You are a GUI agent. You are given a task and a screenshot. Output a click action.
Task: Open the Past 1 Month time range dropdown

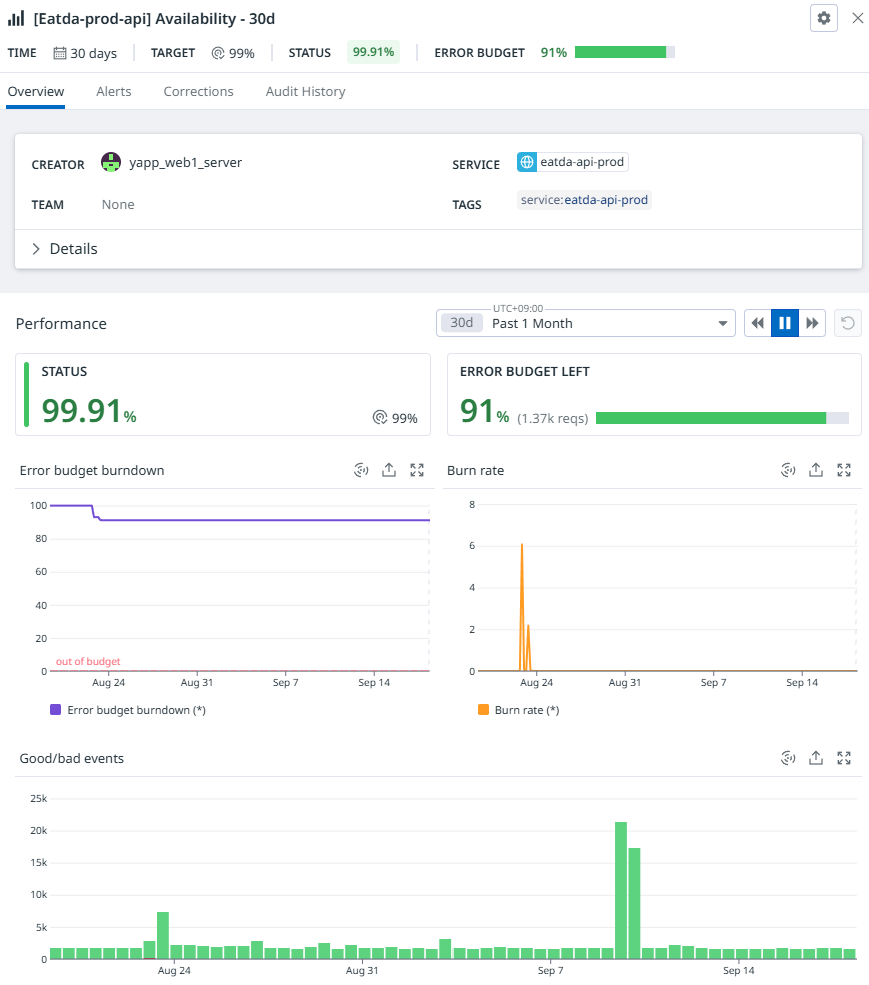coord(586,324)
